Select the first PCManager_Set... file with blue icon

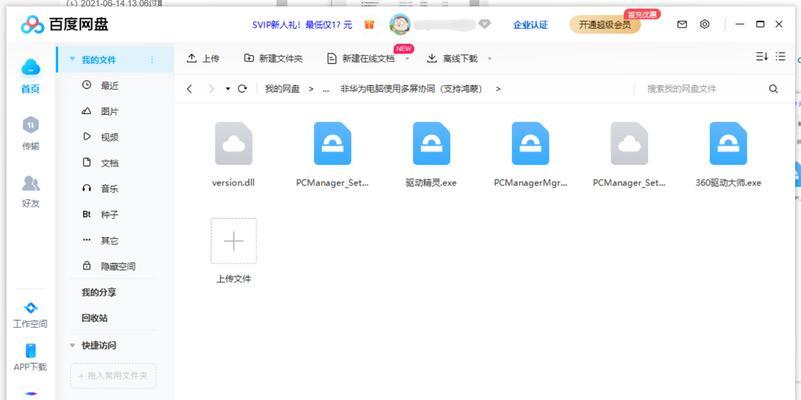[x=333, y=155]
